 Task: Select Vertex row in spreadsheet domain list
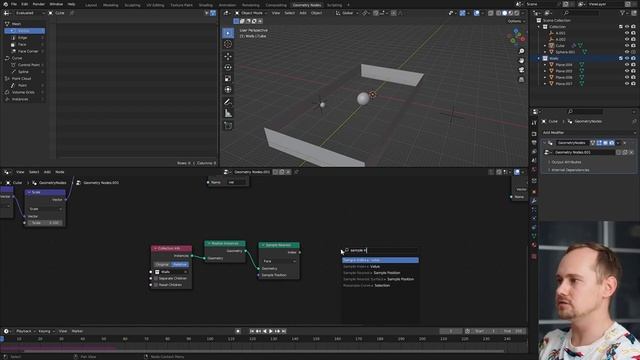(x=24, y=31)
